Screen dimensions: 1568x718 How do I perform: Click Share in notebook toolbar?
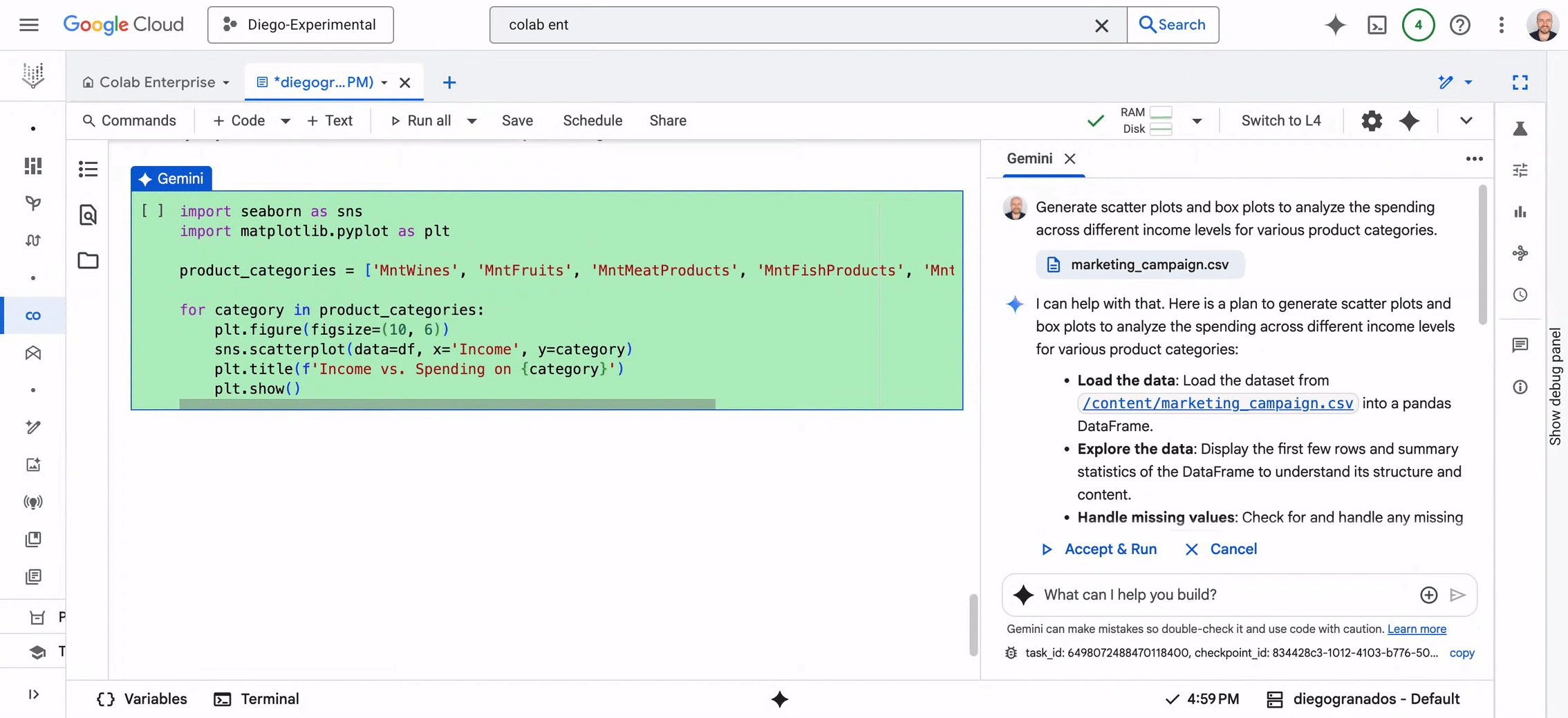tap(668, 120)
